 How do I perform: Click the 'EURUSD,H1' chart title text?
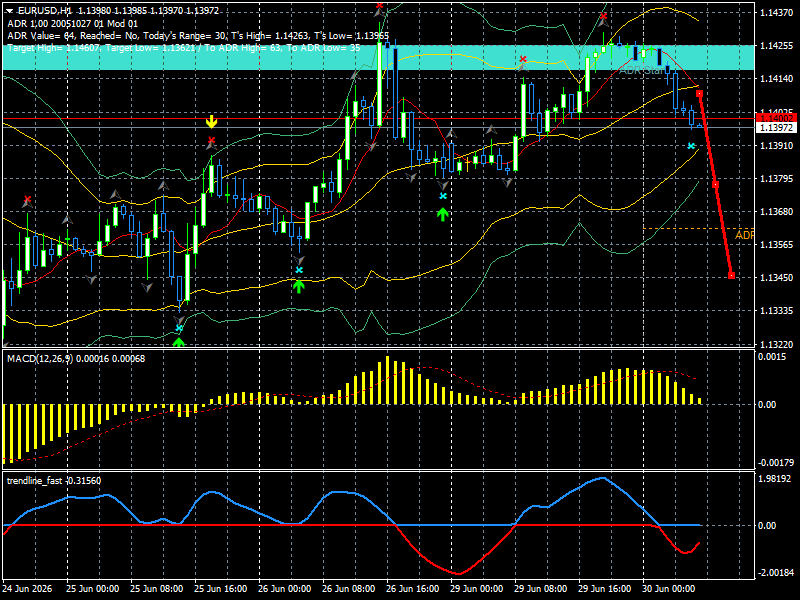tap(44, 11)
